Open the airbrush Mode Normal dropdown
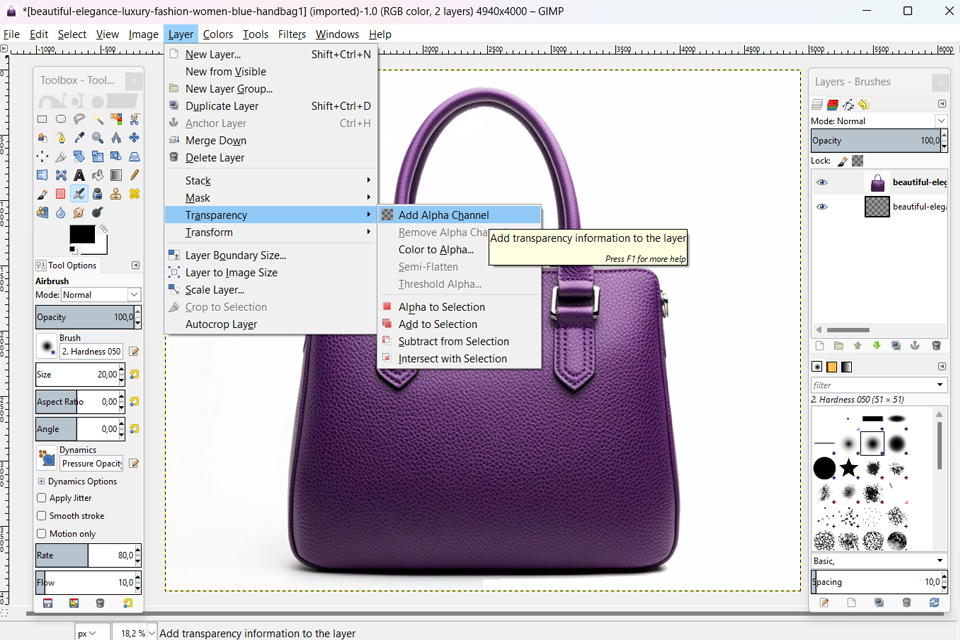The height and width of the screenshot is (640, 960). click(101, 295)
